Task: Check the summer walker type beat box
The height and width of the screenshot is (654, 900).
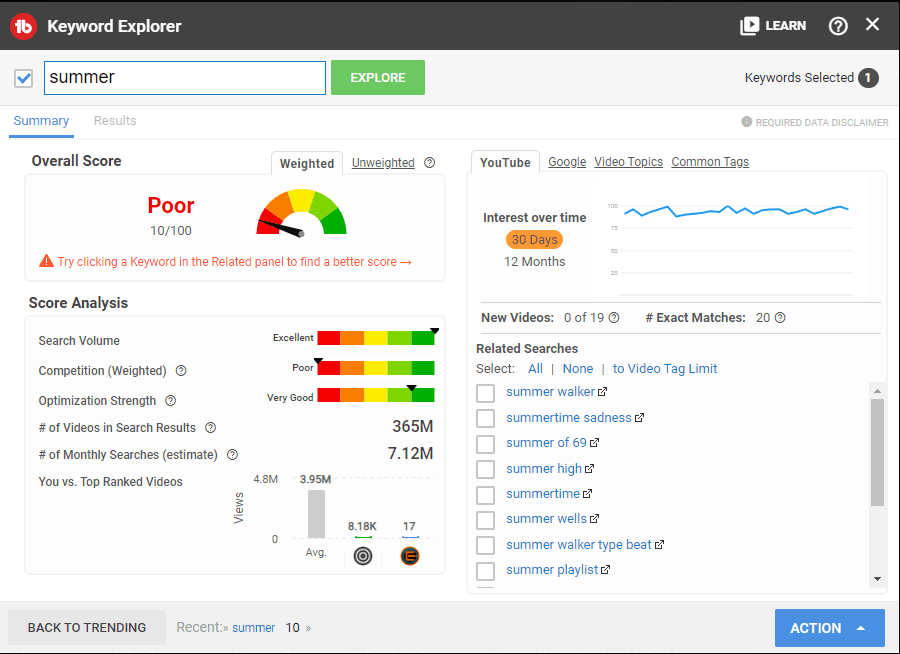Action: tap(486, 545)
